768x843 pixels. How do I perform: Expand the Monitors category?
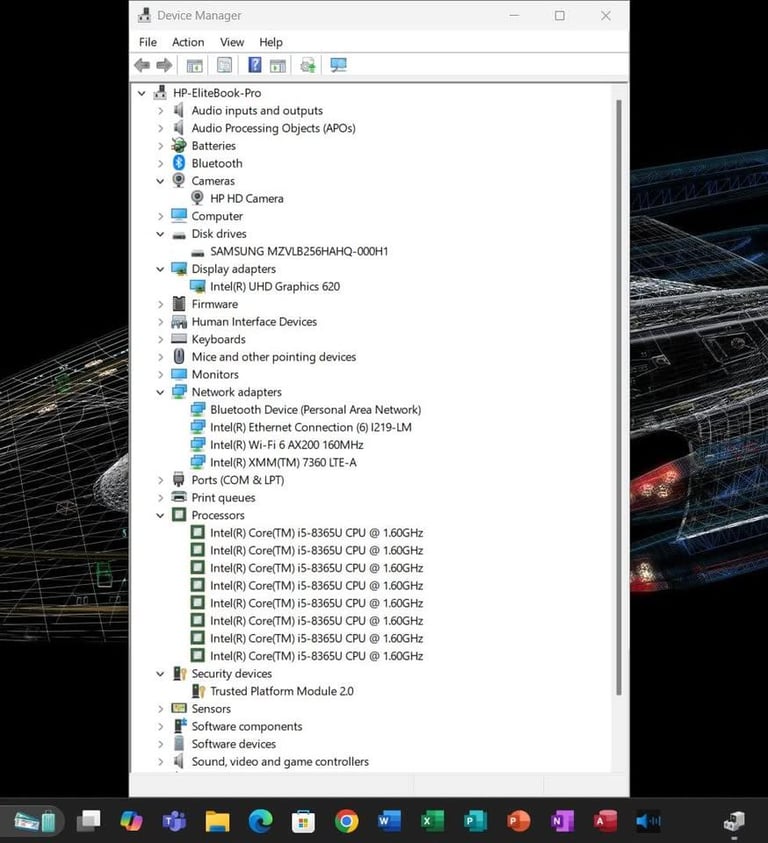160,375
